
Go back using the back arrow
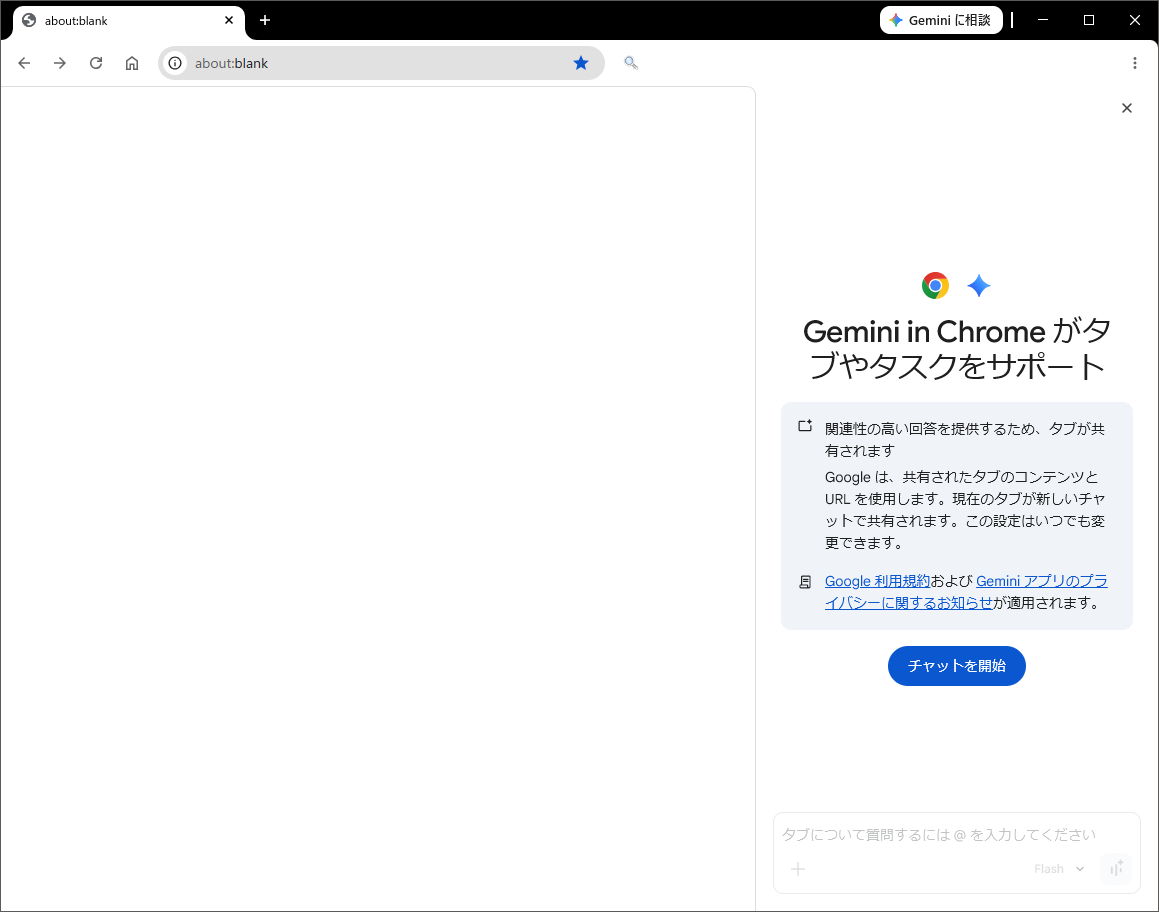(24, 64)
